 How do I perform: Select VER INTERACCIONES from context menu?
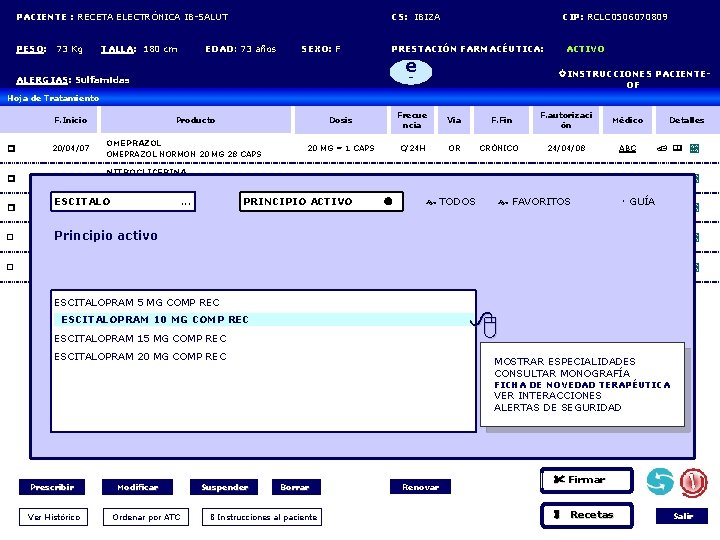[x=548, y=395]
